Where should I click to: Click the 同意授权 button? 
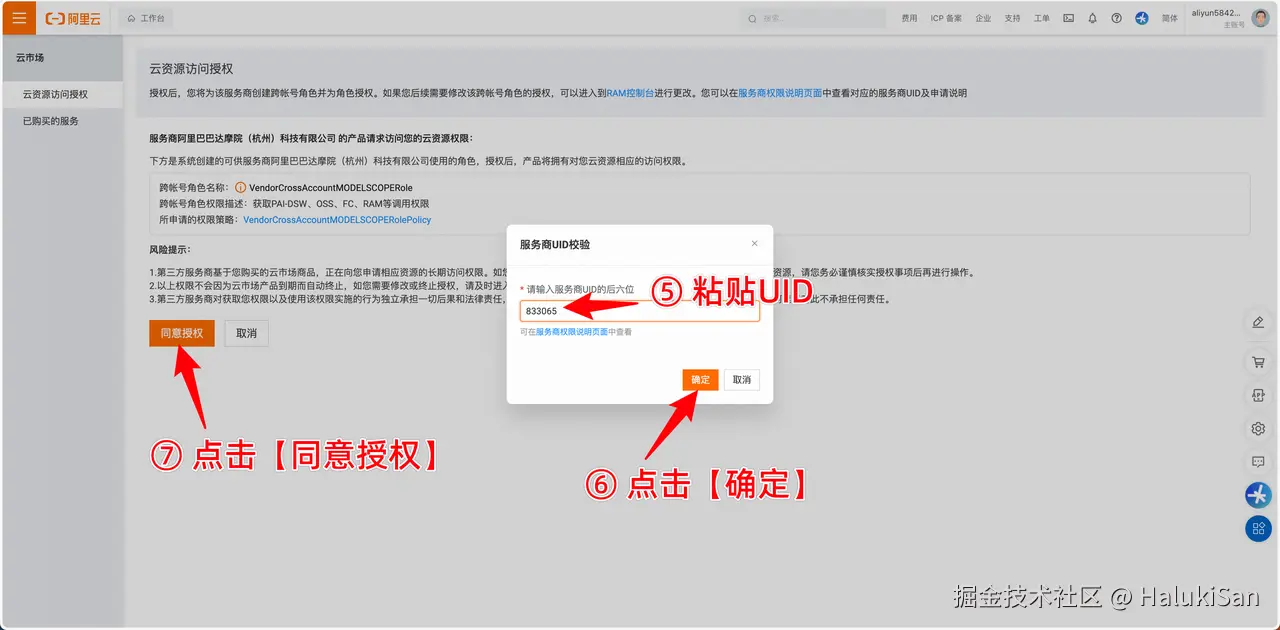[x=182, y=333]
